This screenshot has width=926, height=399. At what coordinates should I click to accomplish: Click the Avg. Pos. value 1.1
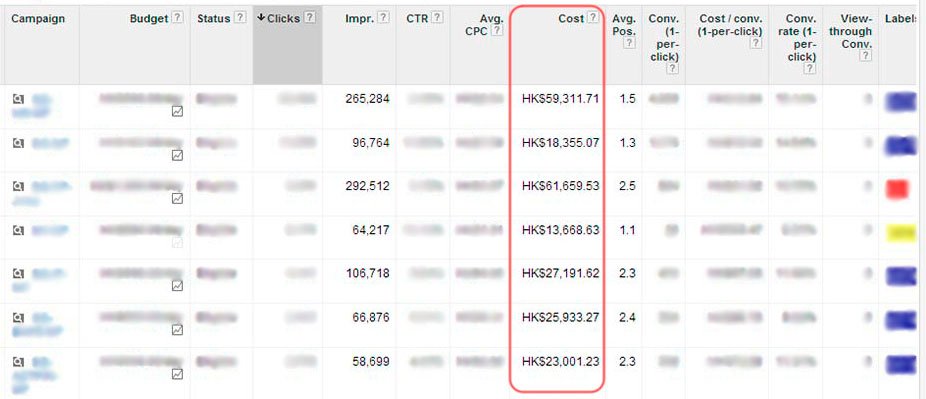(628, 230)
